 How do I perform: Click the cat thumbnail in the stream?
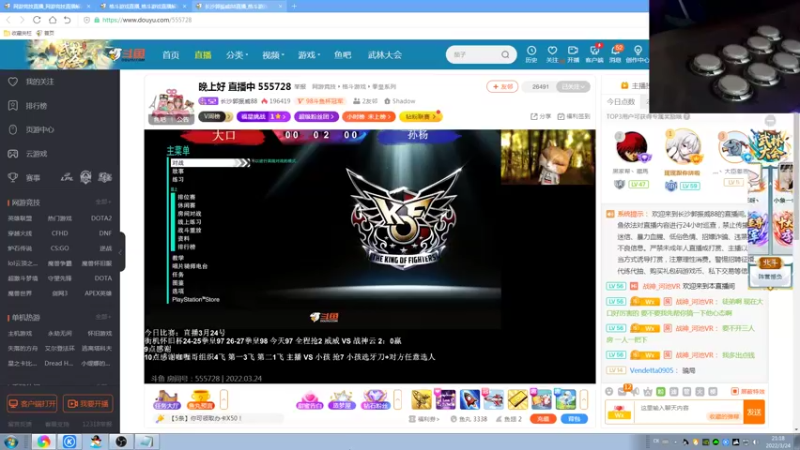(548, 157)
